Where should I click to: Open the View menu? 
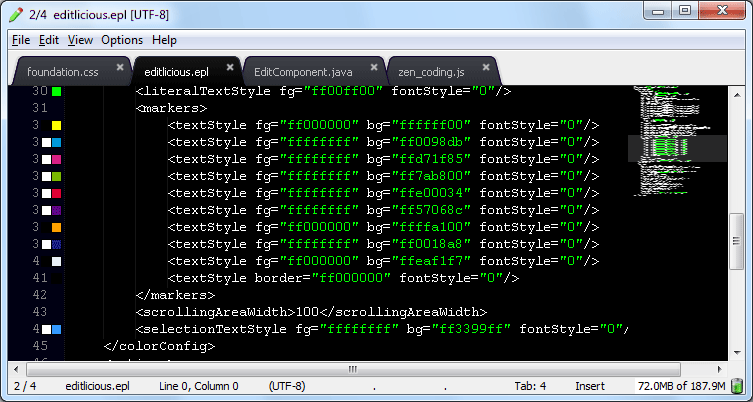80,40
